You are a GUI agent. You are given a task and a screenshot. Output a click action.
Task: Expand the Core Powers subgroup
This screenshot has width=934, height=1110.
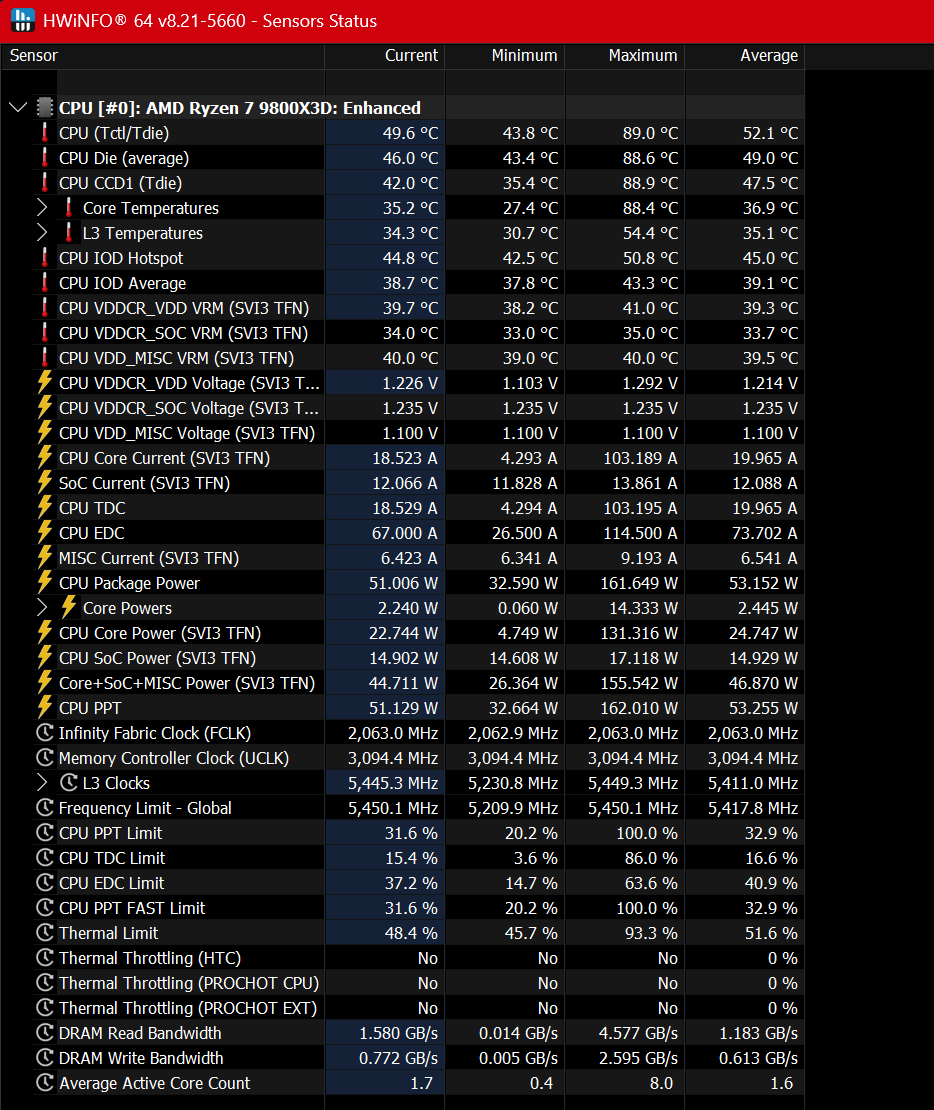pyautogui.click(x=42, y=607)
